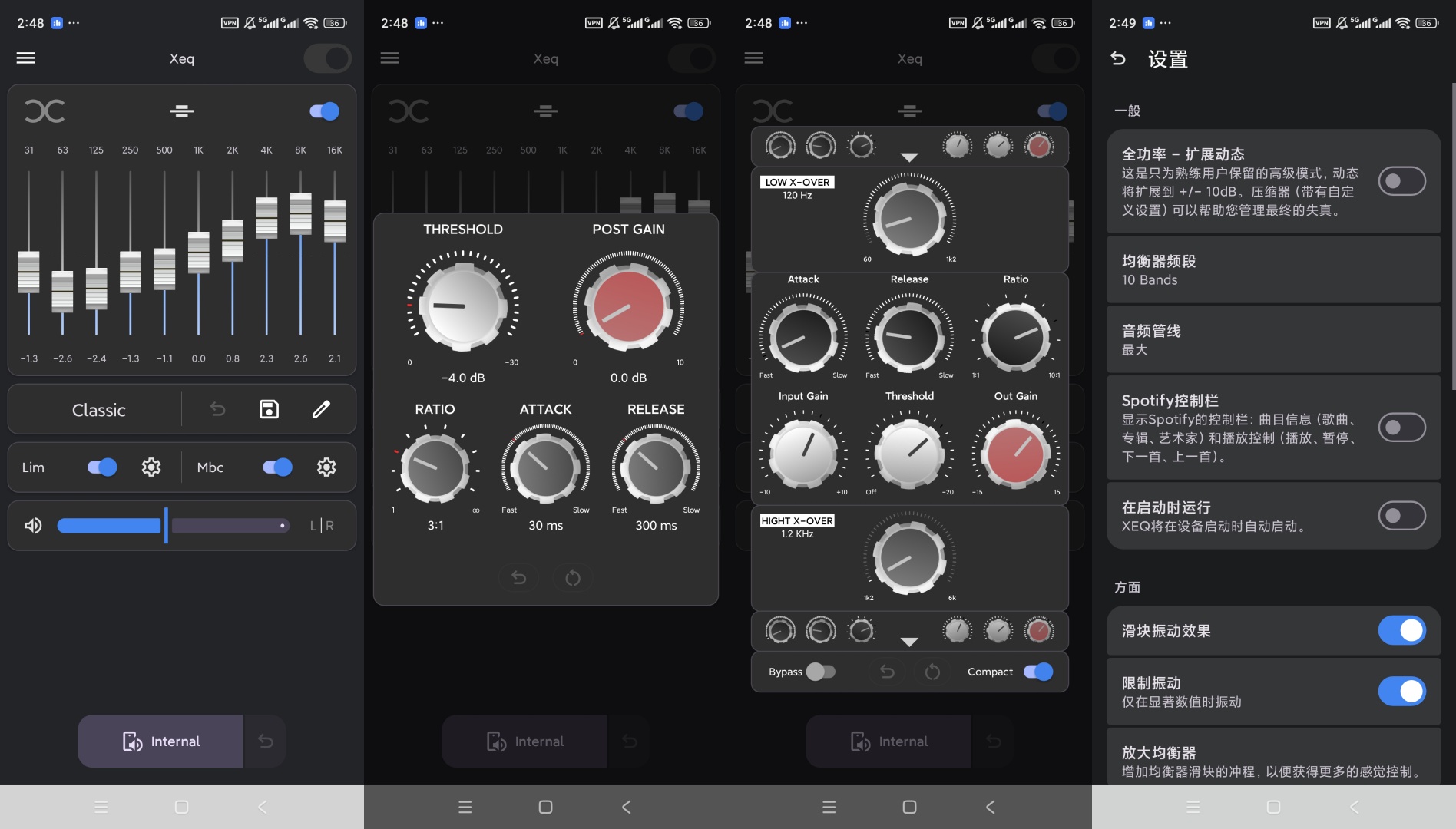Click the red POST GAIN knob

(x=628, y=307)
